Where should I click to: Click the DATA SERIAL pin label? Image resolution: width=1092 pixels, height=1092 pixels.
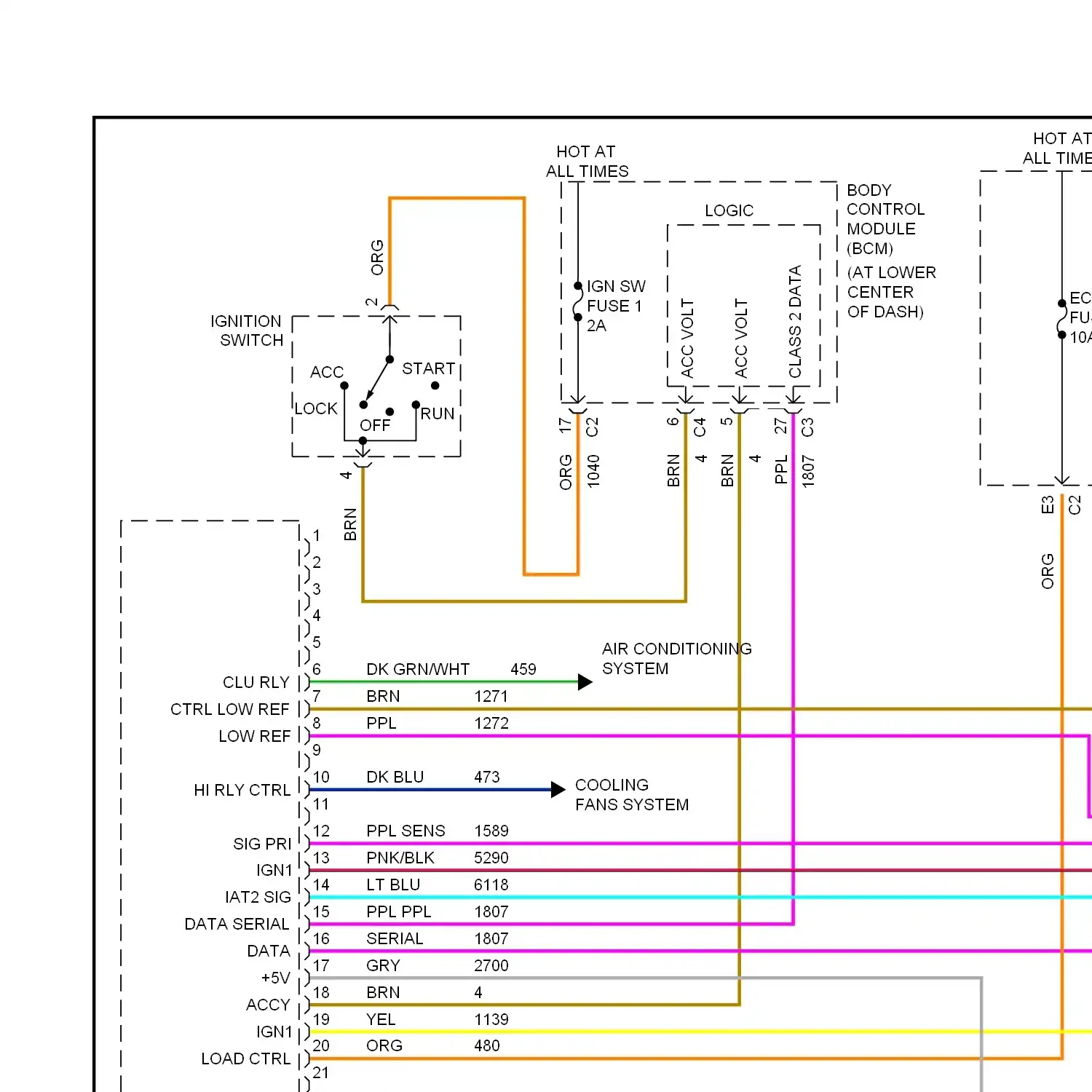click(x=237, y=924)
